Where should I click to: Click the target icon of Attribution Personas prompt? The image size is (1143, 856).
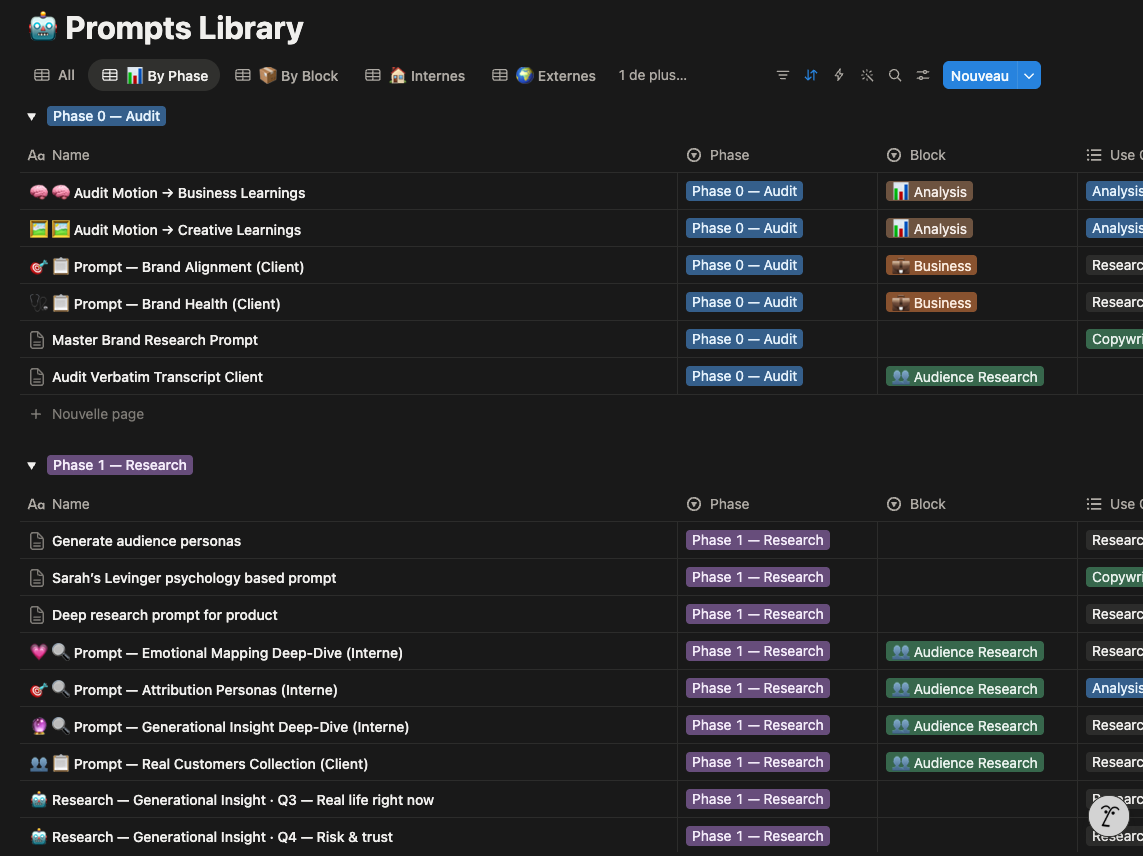click(x=39, y=689)
